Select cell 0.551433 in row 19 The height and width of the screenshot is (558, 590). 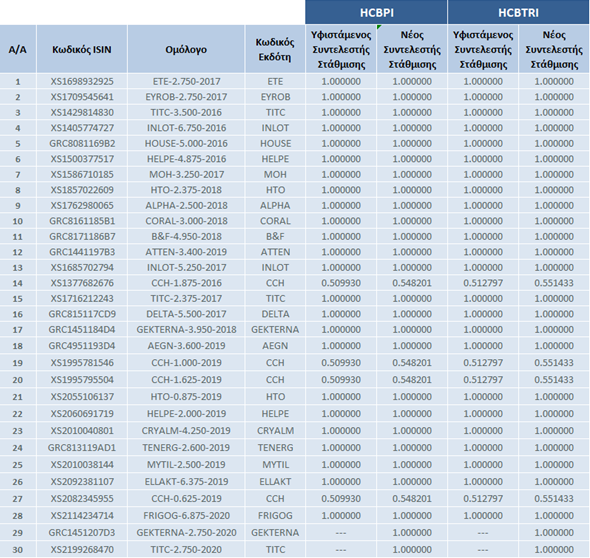coord(554,363)
